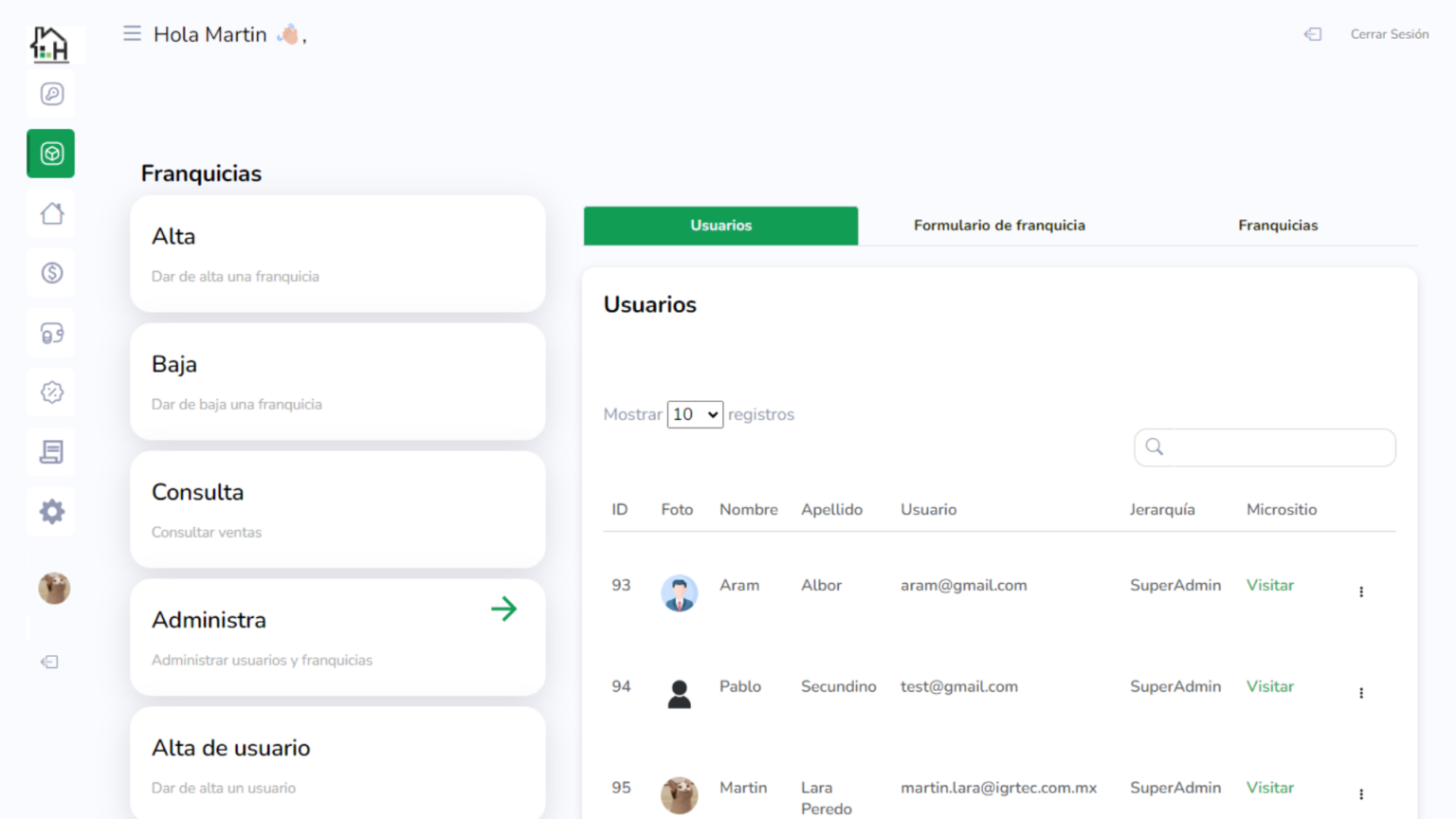Image resolution: width=1456 pixels, height=819 pixels.
Task: Click the user search input field
Action: click(1275, 447)
